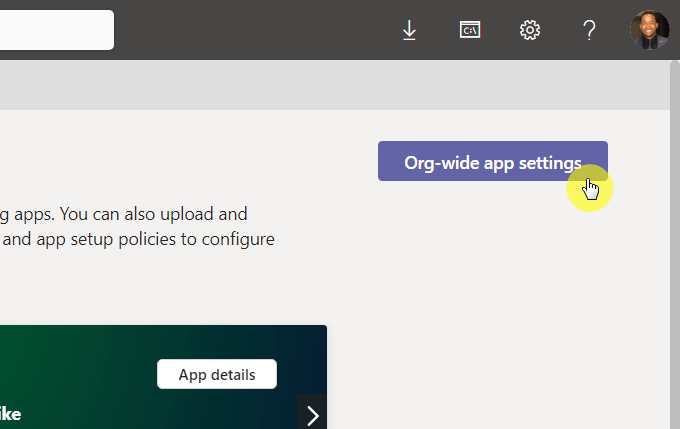
Task: Click the Org-wide app settings button
Action: (493, 161)
